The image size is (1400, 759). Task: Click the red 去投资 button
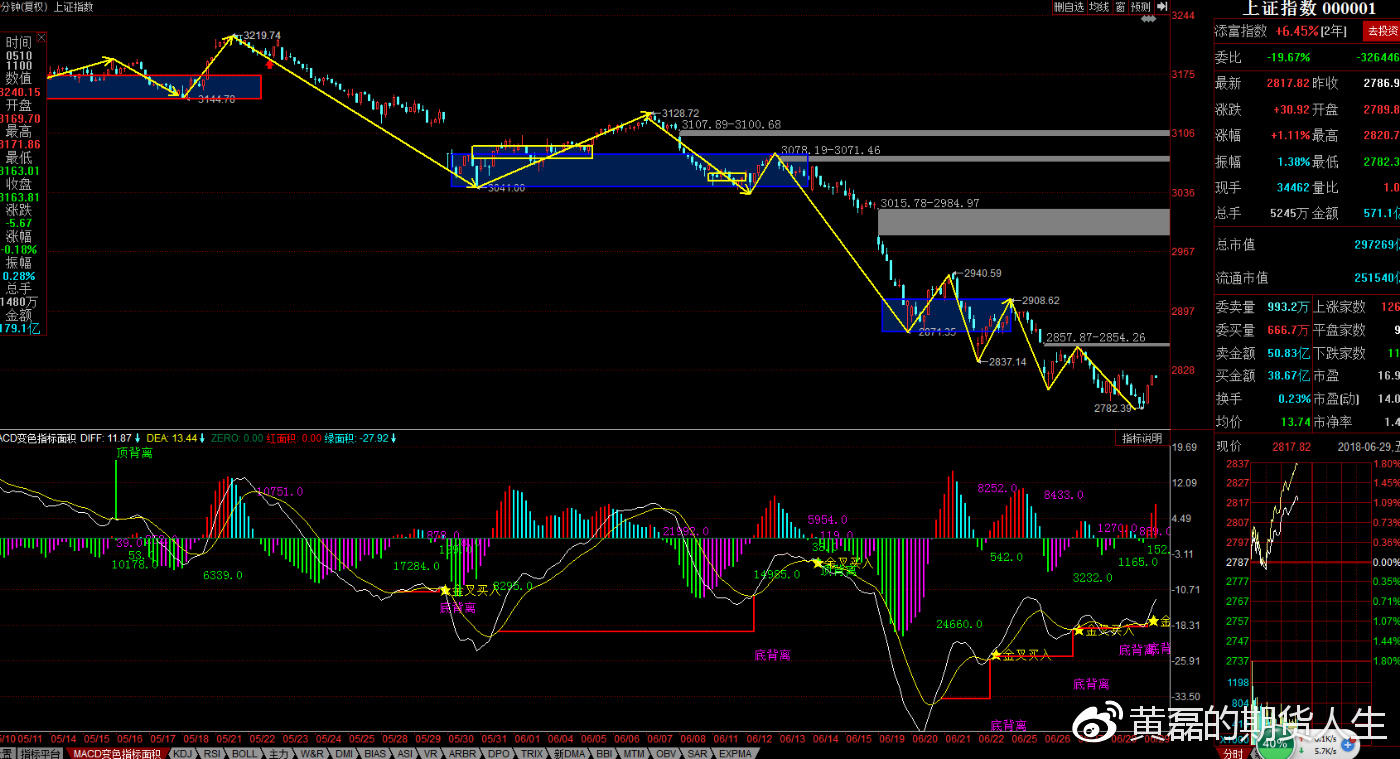point(1382,31)
